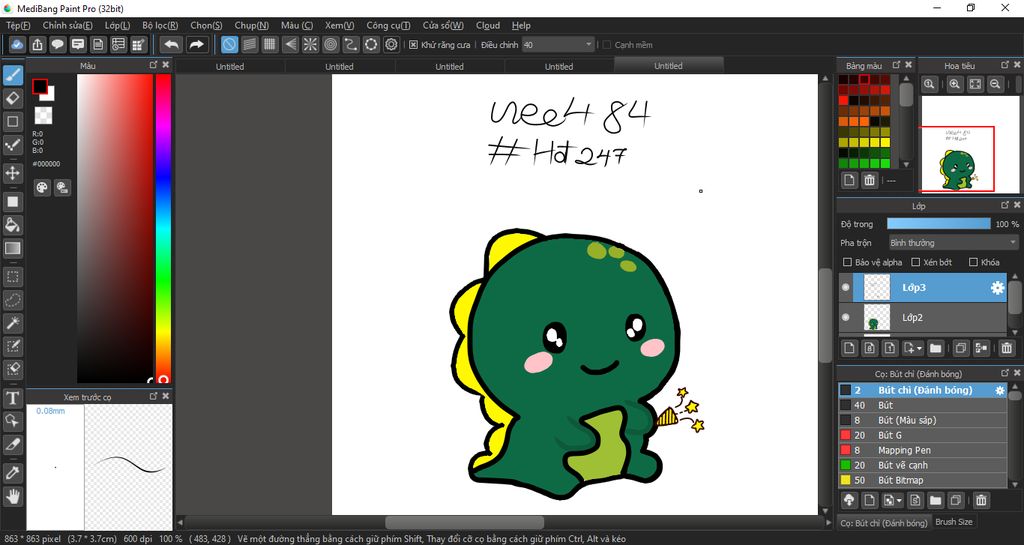
Task: Select the Bucket fill tool
Action: [x=12, y=225]
